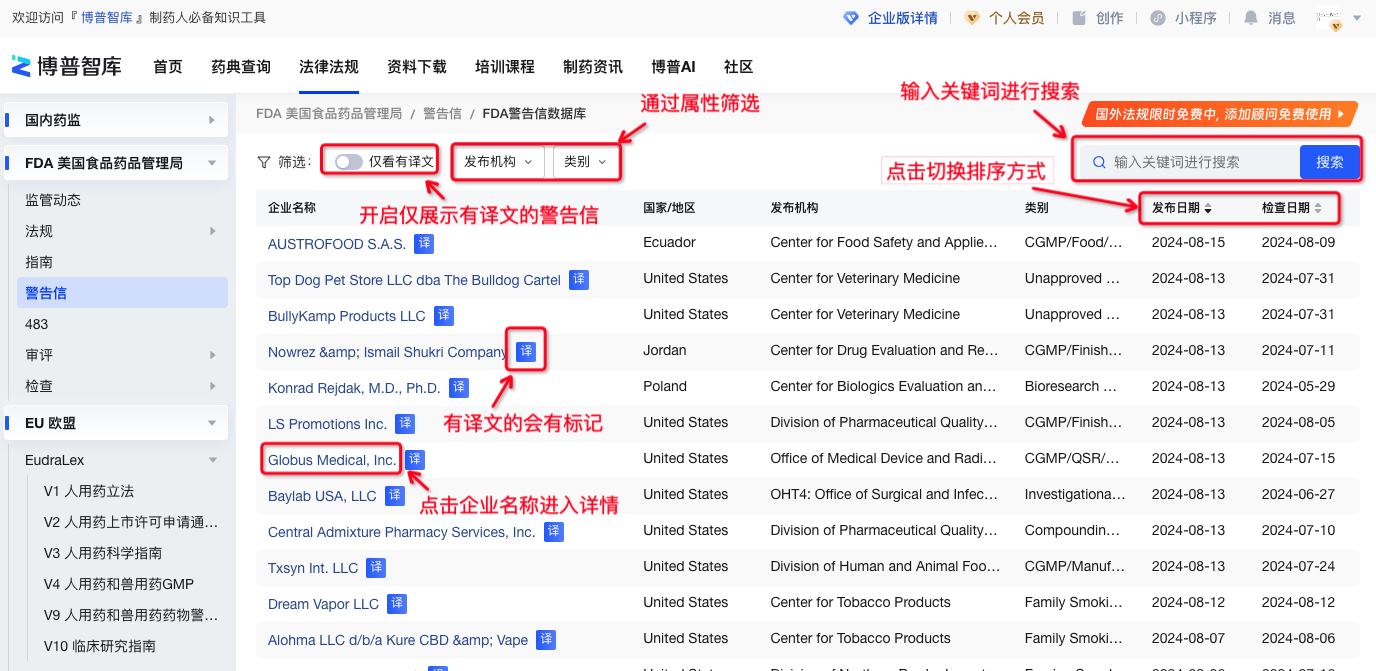Select 监管动态 in sidebar
The width and height of the screenshot is (1376, 671).
[53, 200]
